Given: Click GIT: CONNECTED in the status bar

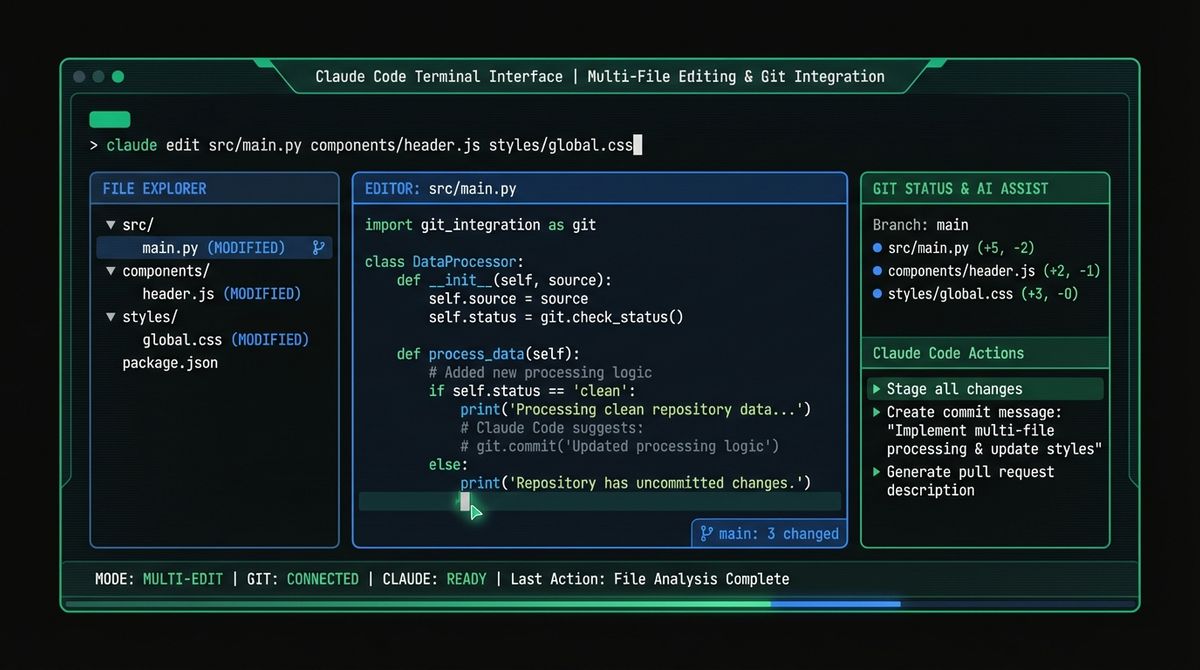Looking at the screenshot, I should point(301,579).
